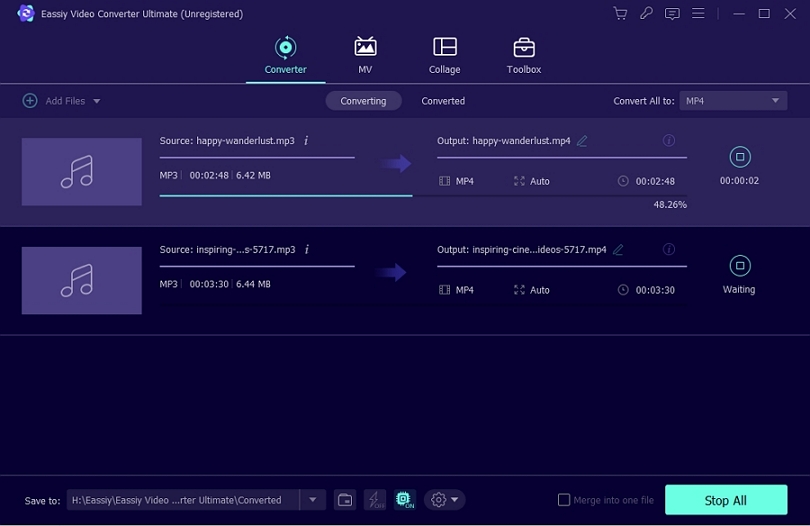Click Output: inspiring-cine...ideos-5717.mp4 text
This screenshot has width=810, height=526.
tap(522, 250)
